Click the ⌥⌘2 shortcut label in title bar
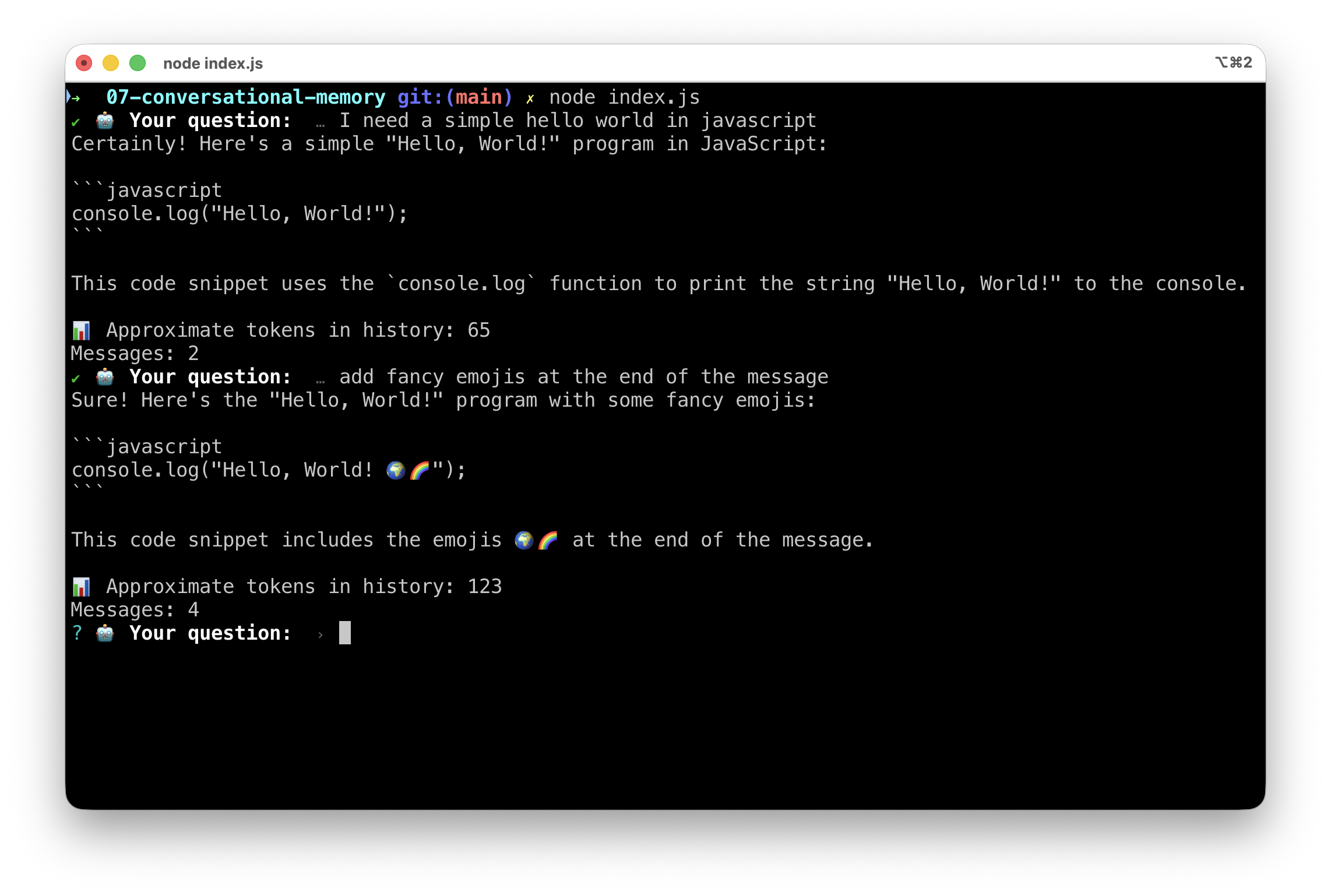 tap(1233, 62)
